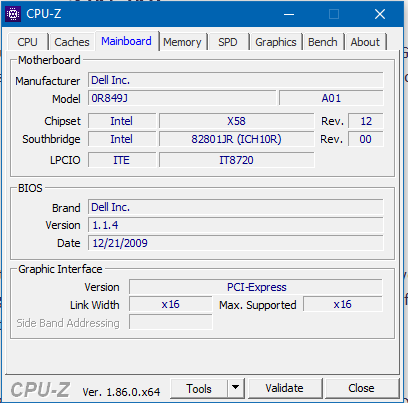
Task: Click the CPU-Z app icon in title bar
Action: (13, 14)
